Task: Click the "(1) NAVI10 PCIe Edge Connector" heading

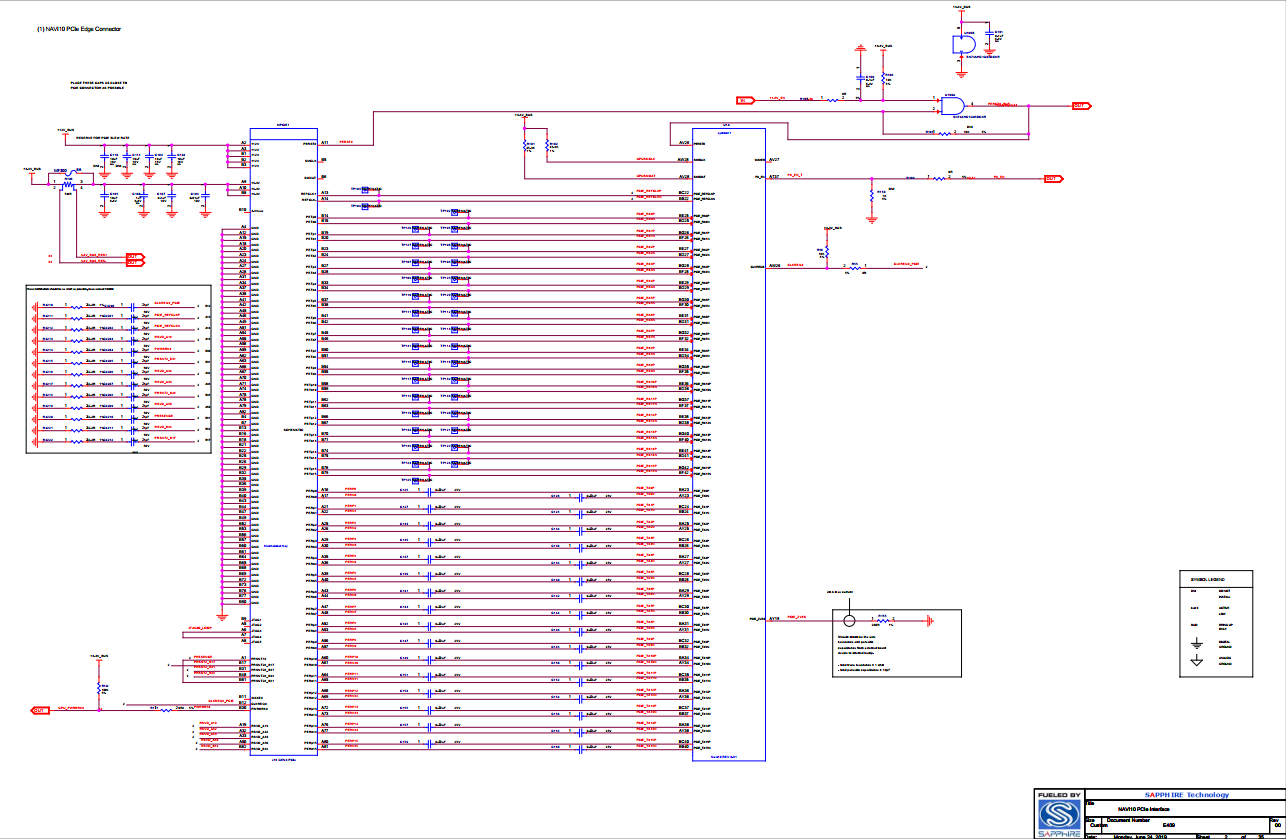Action: tap(79, 30)
